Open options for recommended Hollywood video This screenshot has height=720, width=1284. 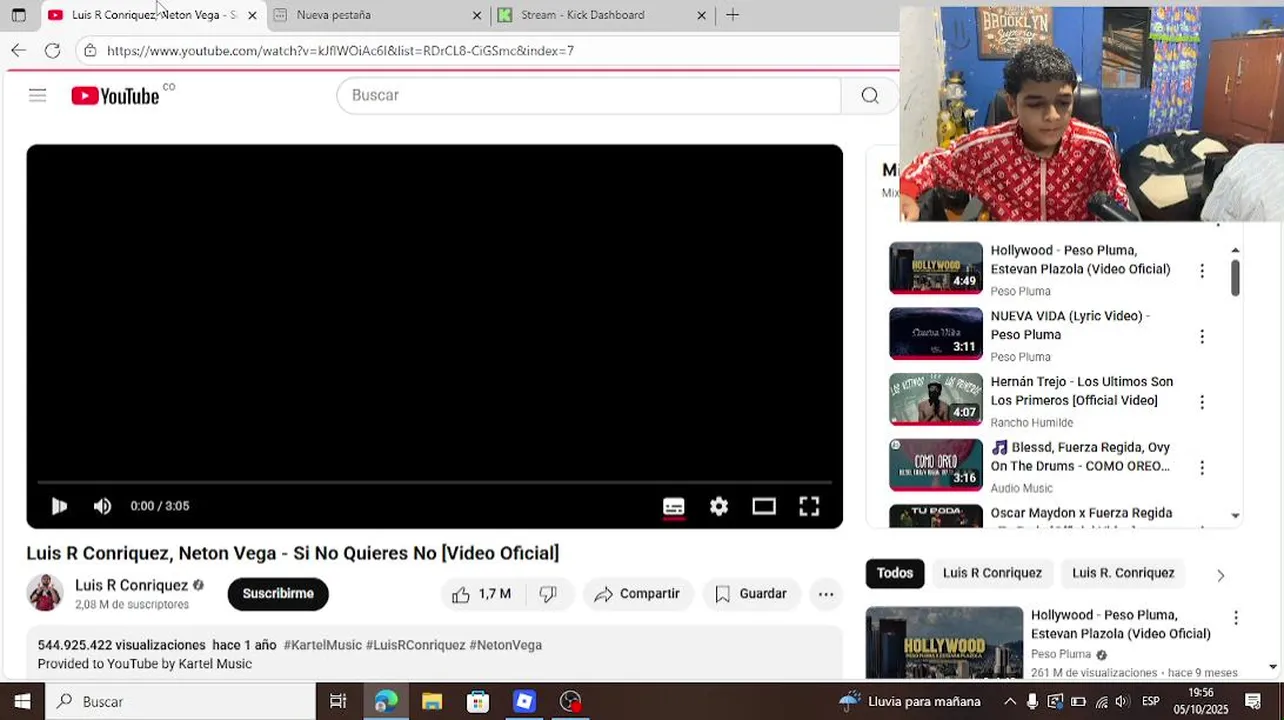[1235, 618]
